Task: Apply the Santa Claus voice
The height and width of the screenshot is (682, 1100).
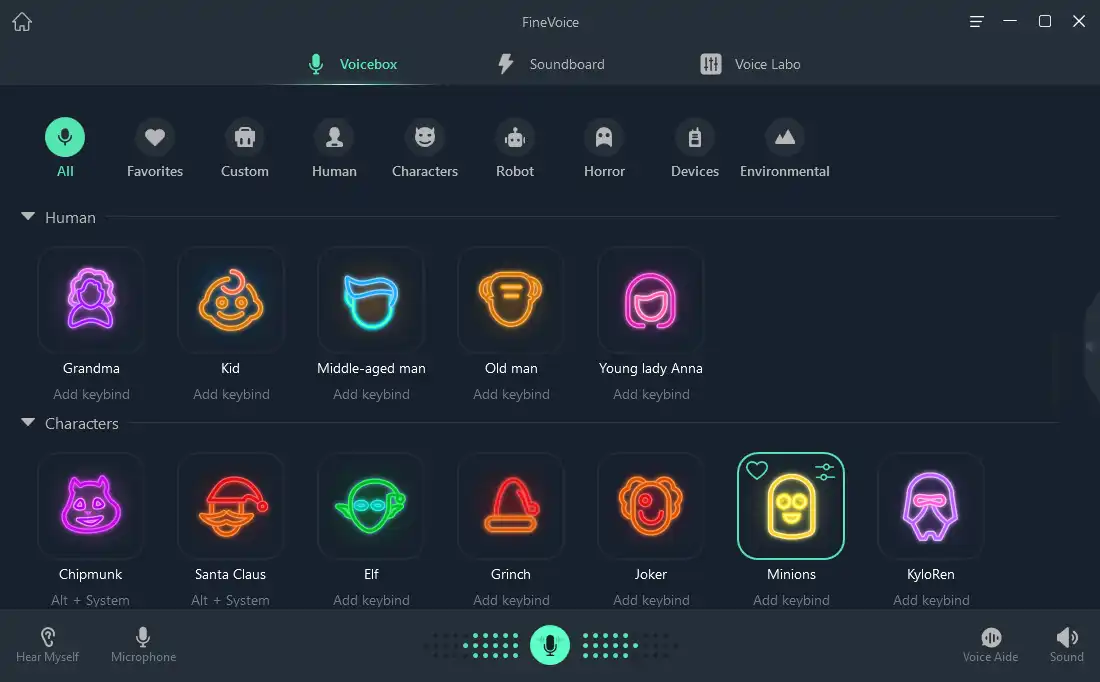Action: pos(231,506)
